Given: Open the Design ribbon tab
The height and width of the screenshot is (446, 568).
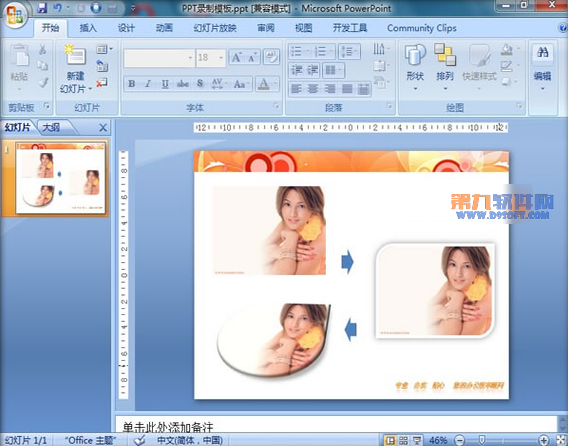Looking at the screenshot, I should click(126, 28).
